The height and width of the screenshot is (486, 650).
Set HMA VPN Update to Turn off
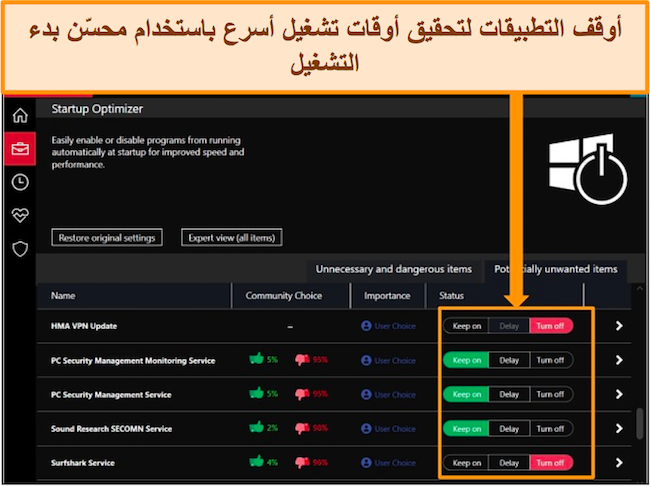[551, 326]
